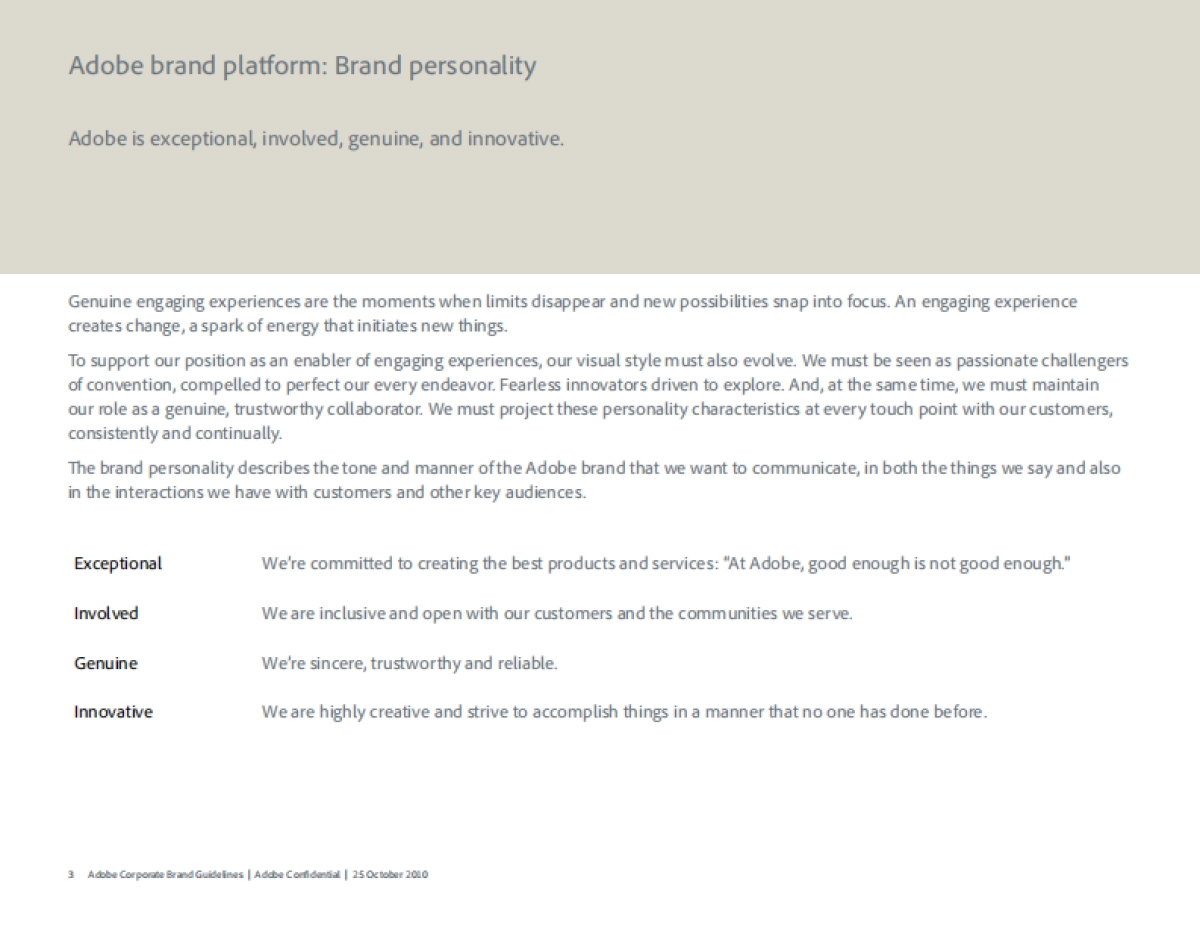Click the 'Adobe brand platform: Brand personality' heading
1200x928 pixels.
pyautogui.click(x=302, y=66)
